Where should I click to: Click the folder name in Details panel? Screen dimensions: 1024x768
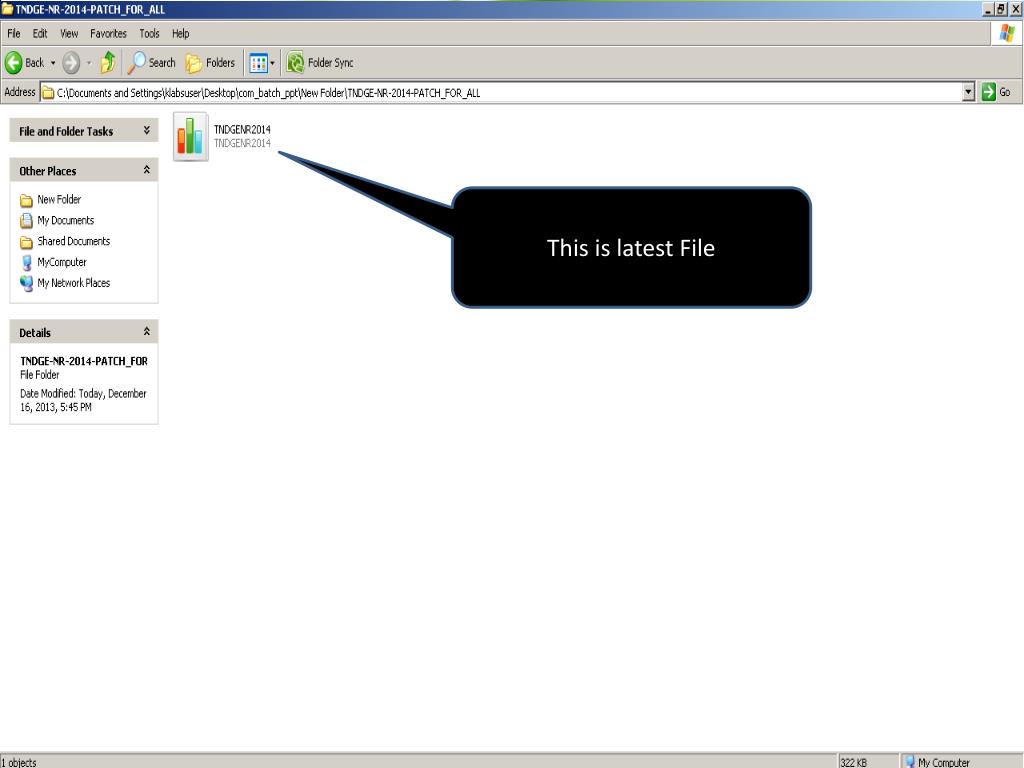[x=84, y=361]
